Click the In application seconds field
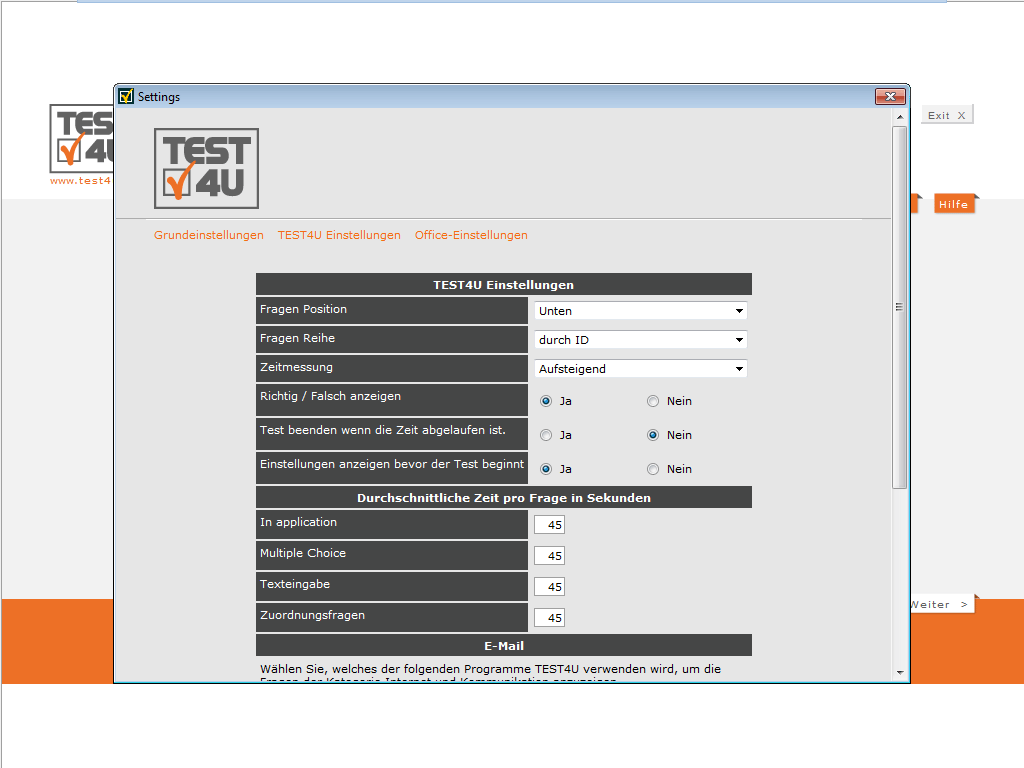 [x=549, y=524]
